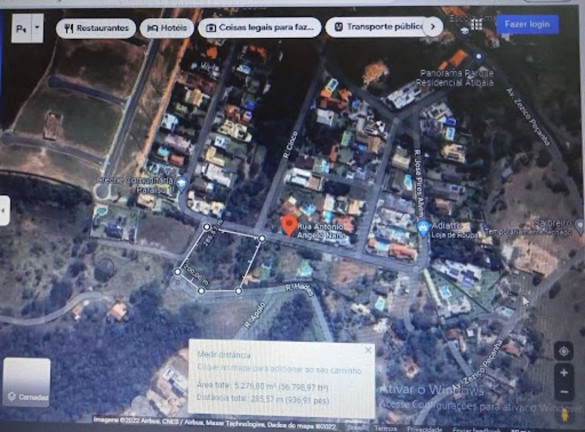Image resolution: width=585 pixels, height=432 pixels.
Task: Click the Panorama Parque Residencial Atibaia label
Action: [455, 78]
